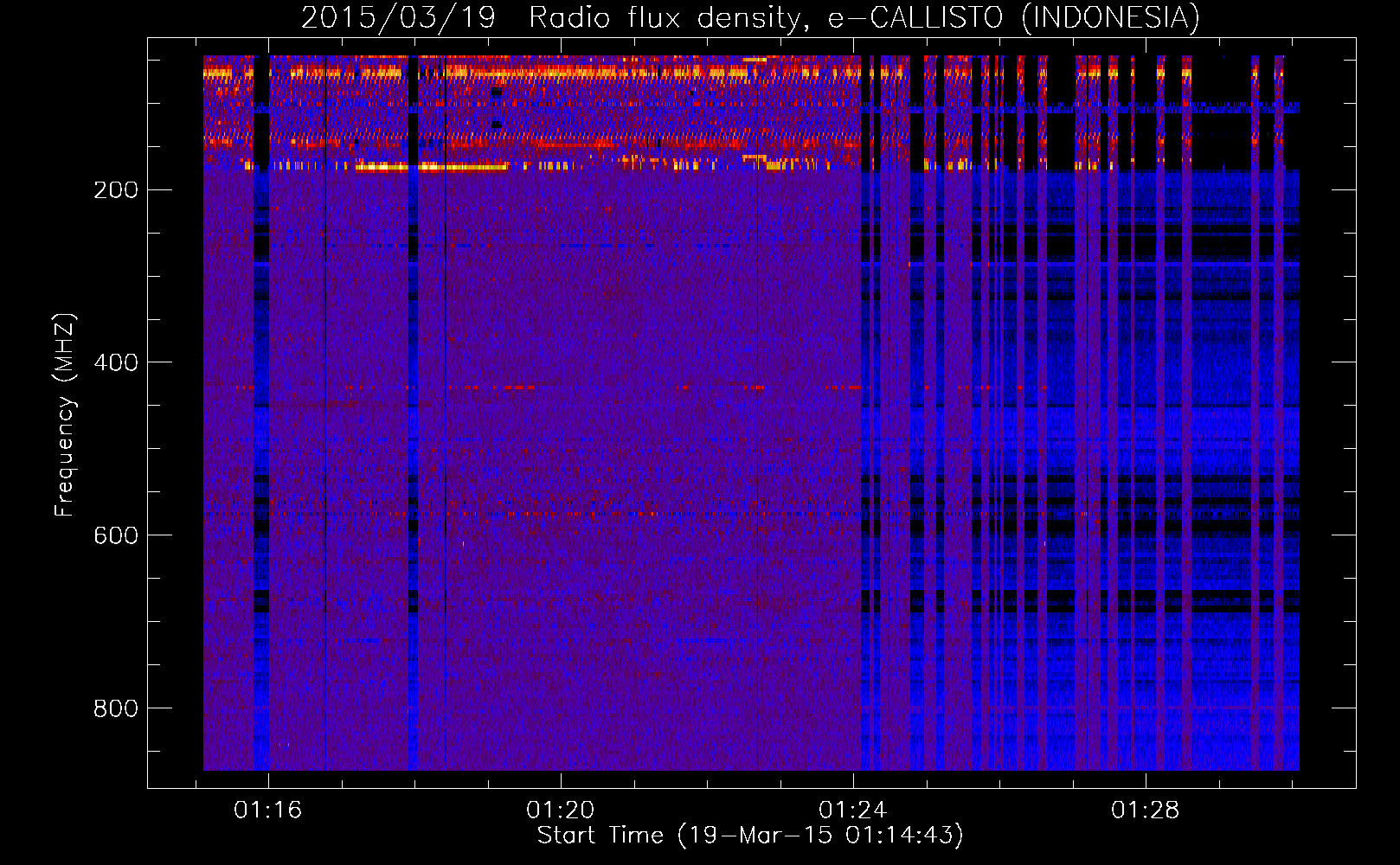Click the 'Start Time (19-Mar-15 01:14:43)' label
This screenshot has height=865, width=1400.
[750, 836]
